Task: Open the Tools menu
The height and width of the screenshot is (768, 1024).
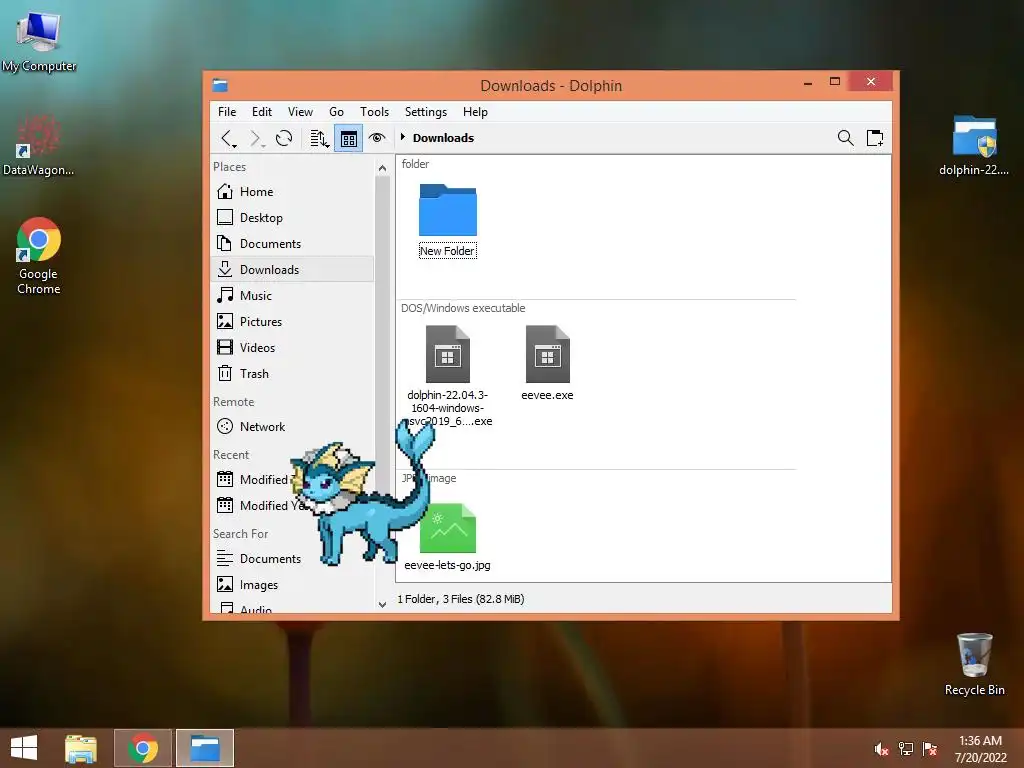Action: [374, 112]
